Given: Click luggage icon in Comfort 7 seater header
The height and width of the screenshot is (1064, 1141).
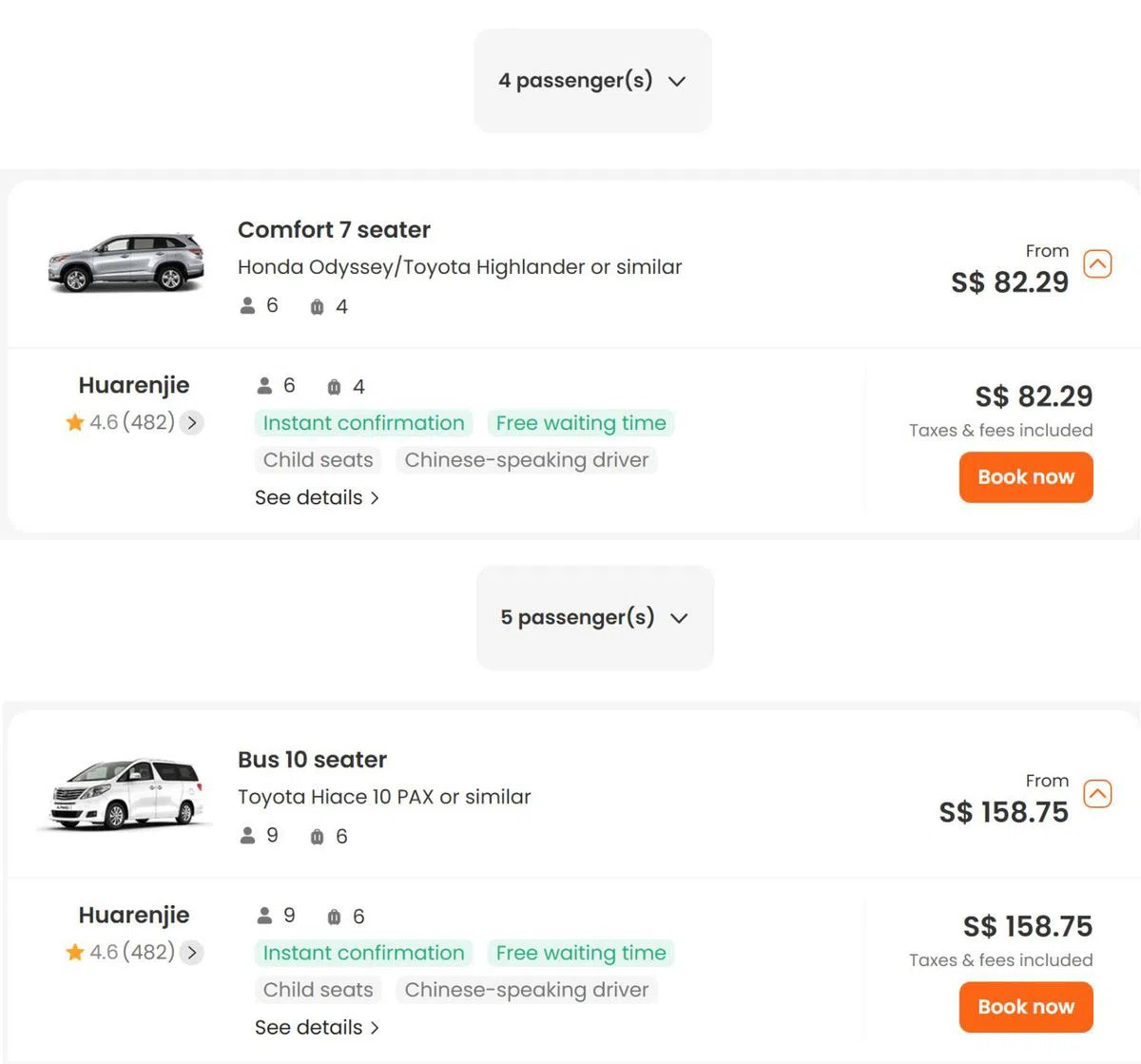Looking at the screenshot, I should tap(318, 307).
